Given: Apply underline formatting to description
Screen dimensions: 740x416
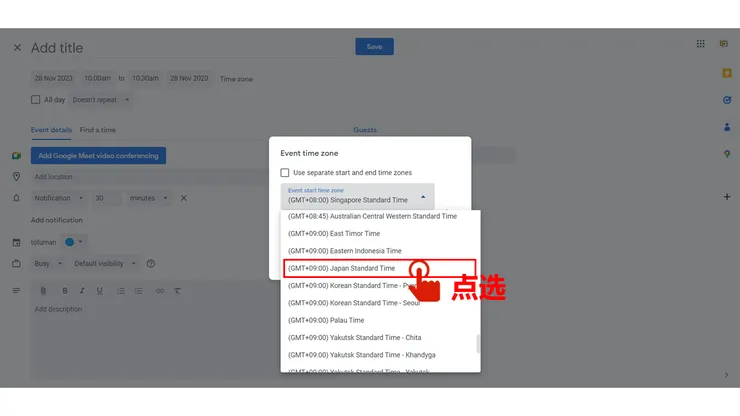Looking at the screenshot, I should [x=100, y=291].
